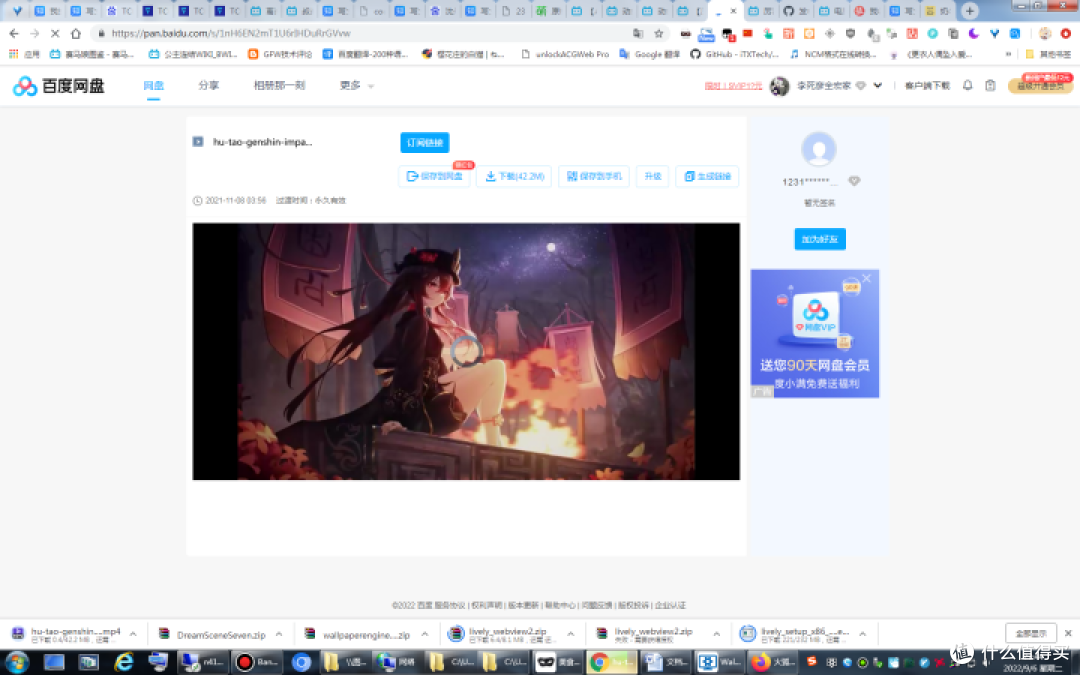1080x675 pixels.
Task: Click the red flag extension icon
Action: 747,33
